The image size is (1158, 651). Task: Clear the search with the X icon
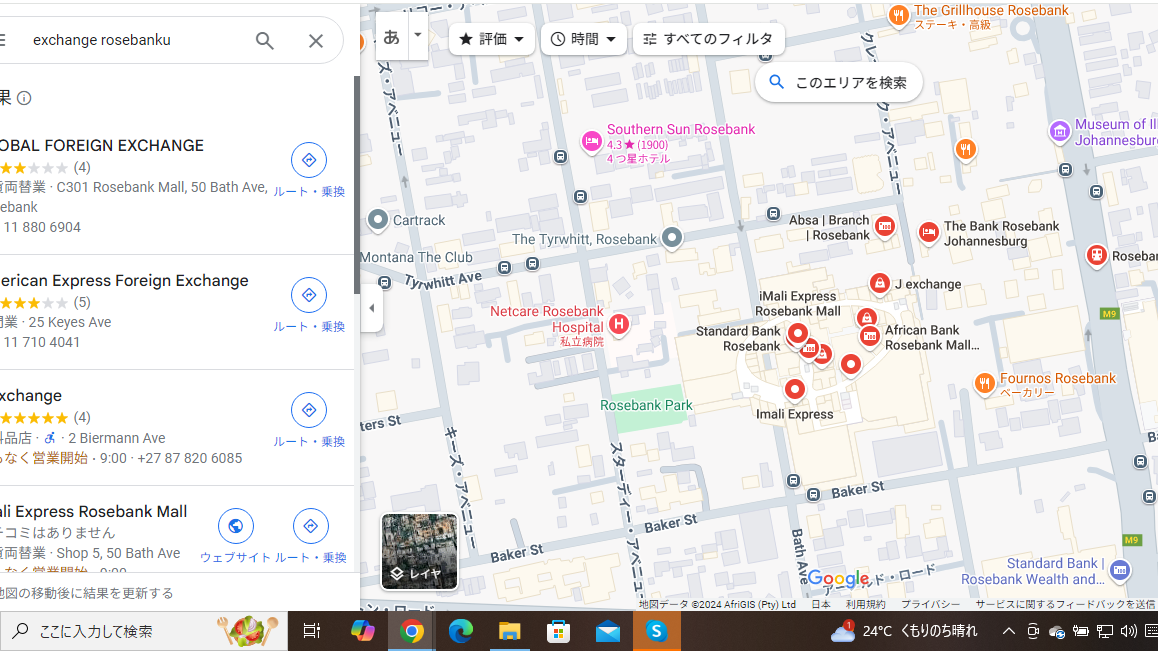(x=316, y=41)
